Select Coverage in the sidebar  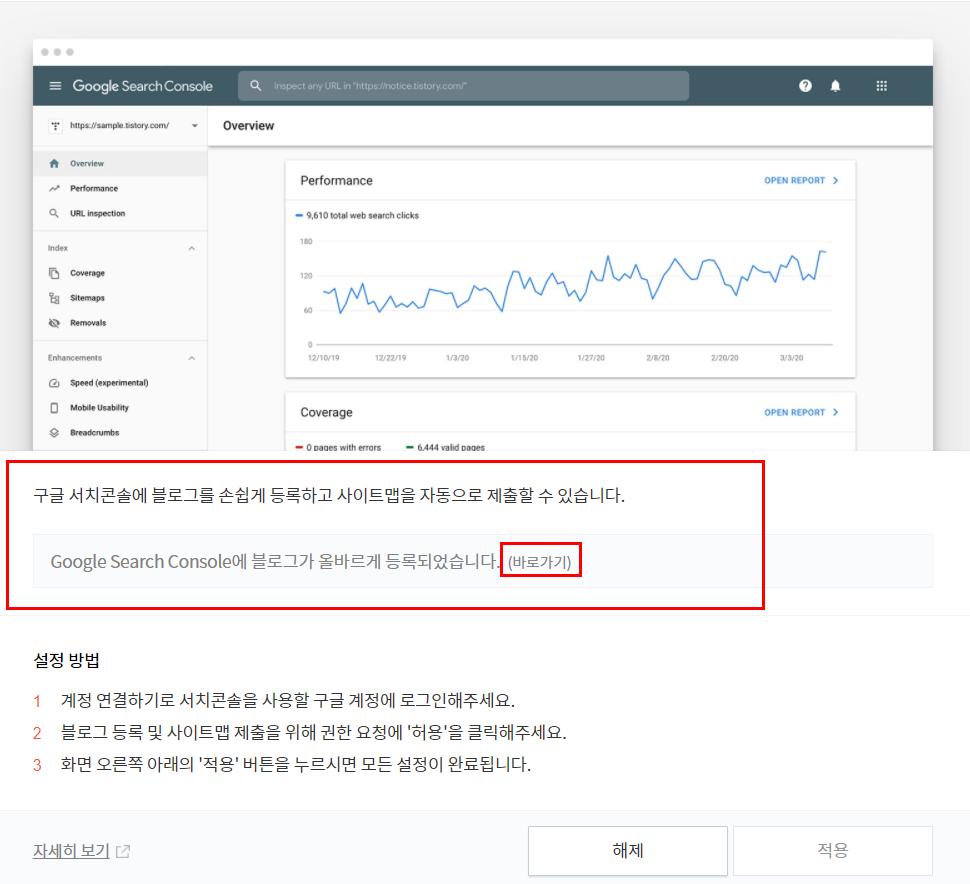click(120, 273)
